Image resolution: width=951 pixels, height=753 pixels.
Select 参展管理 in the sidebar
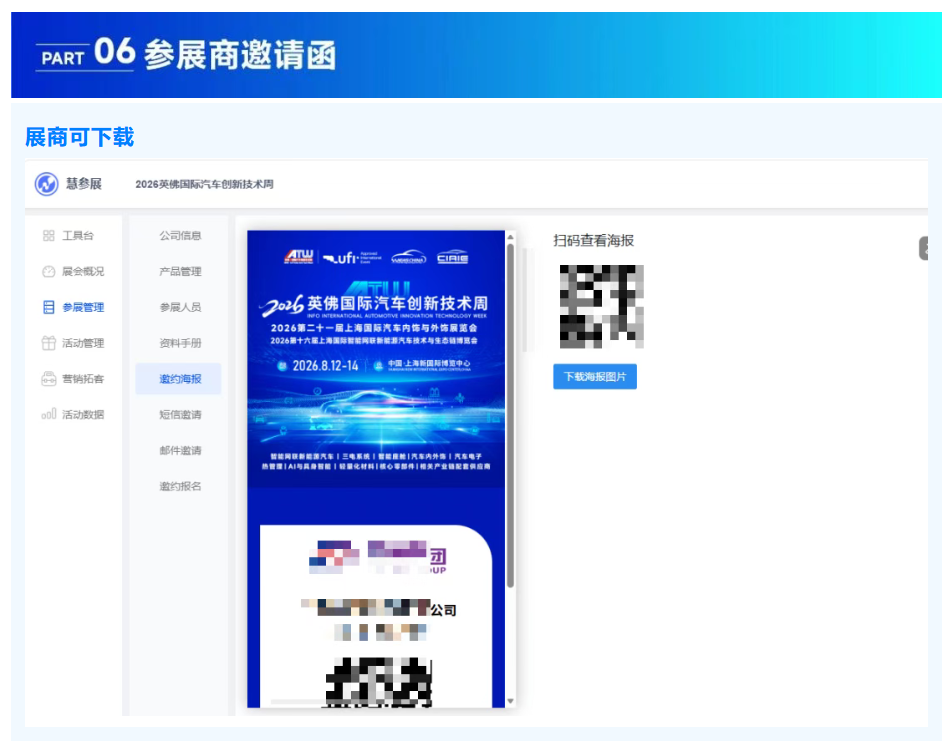(x=83, y=307)
